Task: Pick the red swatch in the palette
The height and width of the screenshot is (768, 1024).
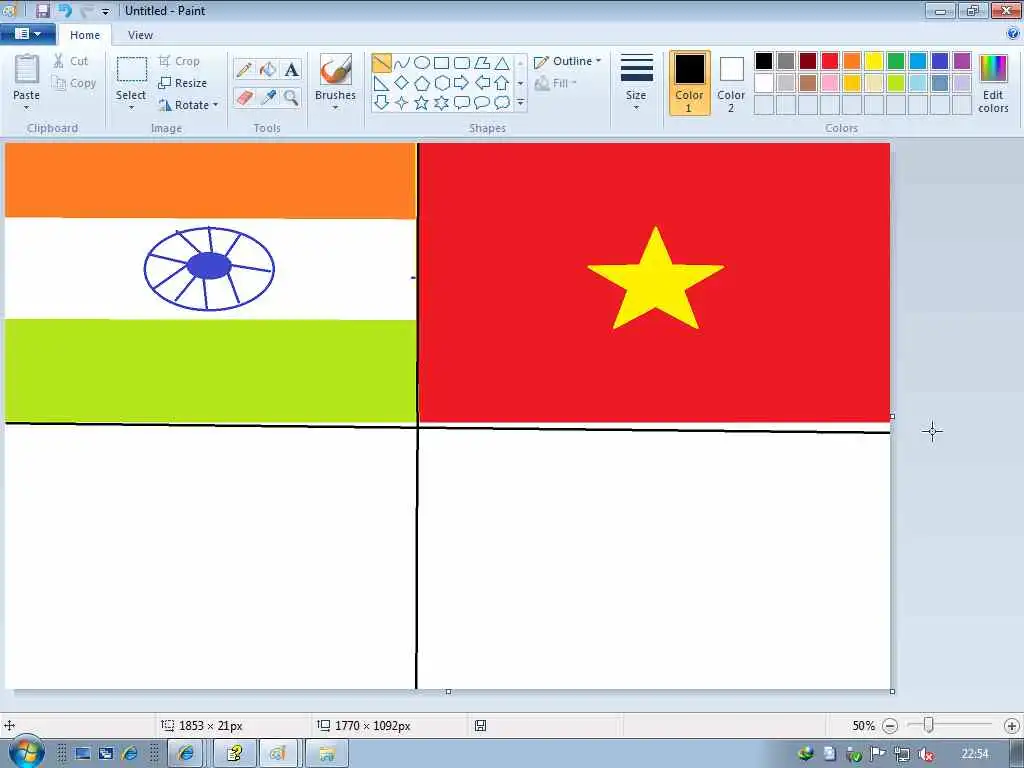Action: tap(830, 61)
